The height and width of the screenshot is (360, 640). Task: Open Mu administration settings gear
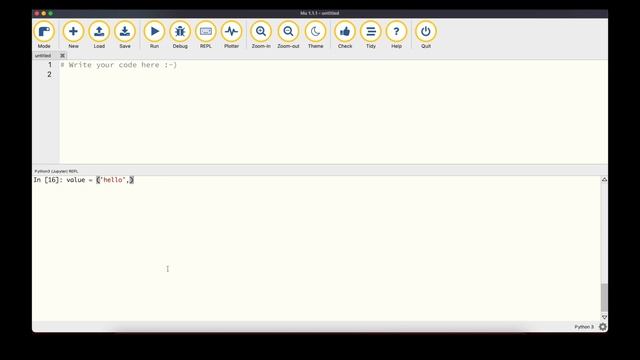(x=602, y=327)
